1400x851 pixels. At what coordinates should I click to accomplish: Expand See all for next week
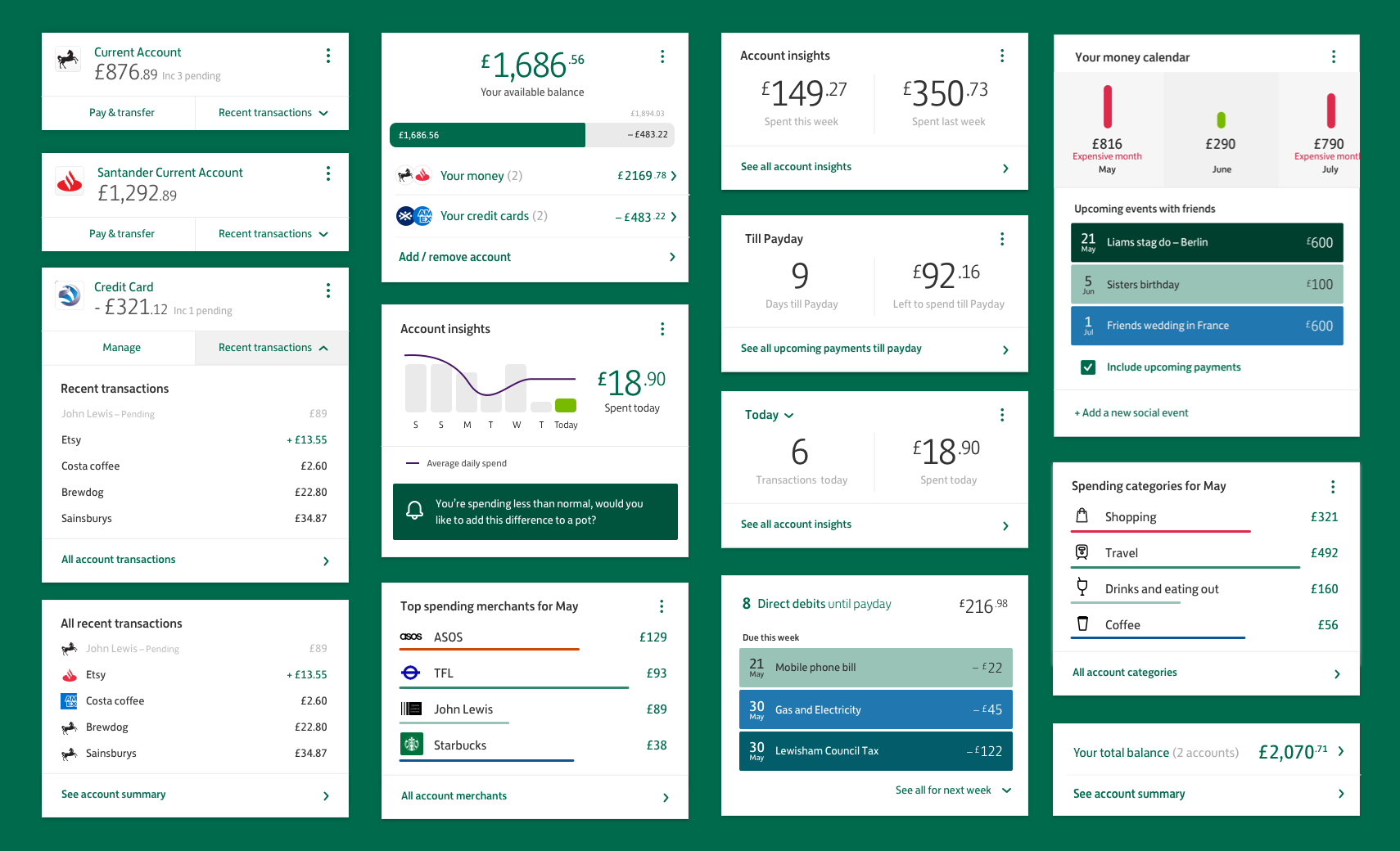[953, 790]
